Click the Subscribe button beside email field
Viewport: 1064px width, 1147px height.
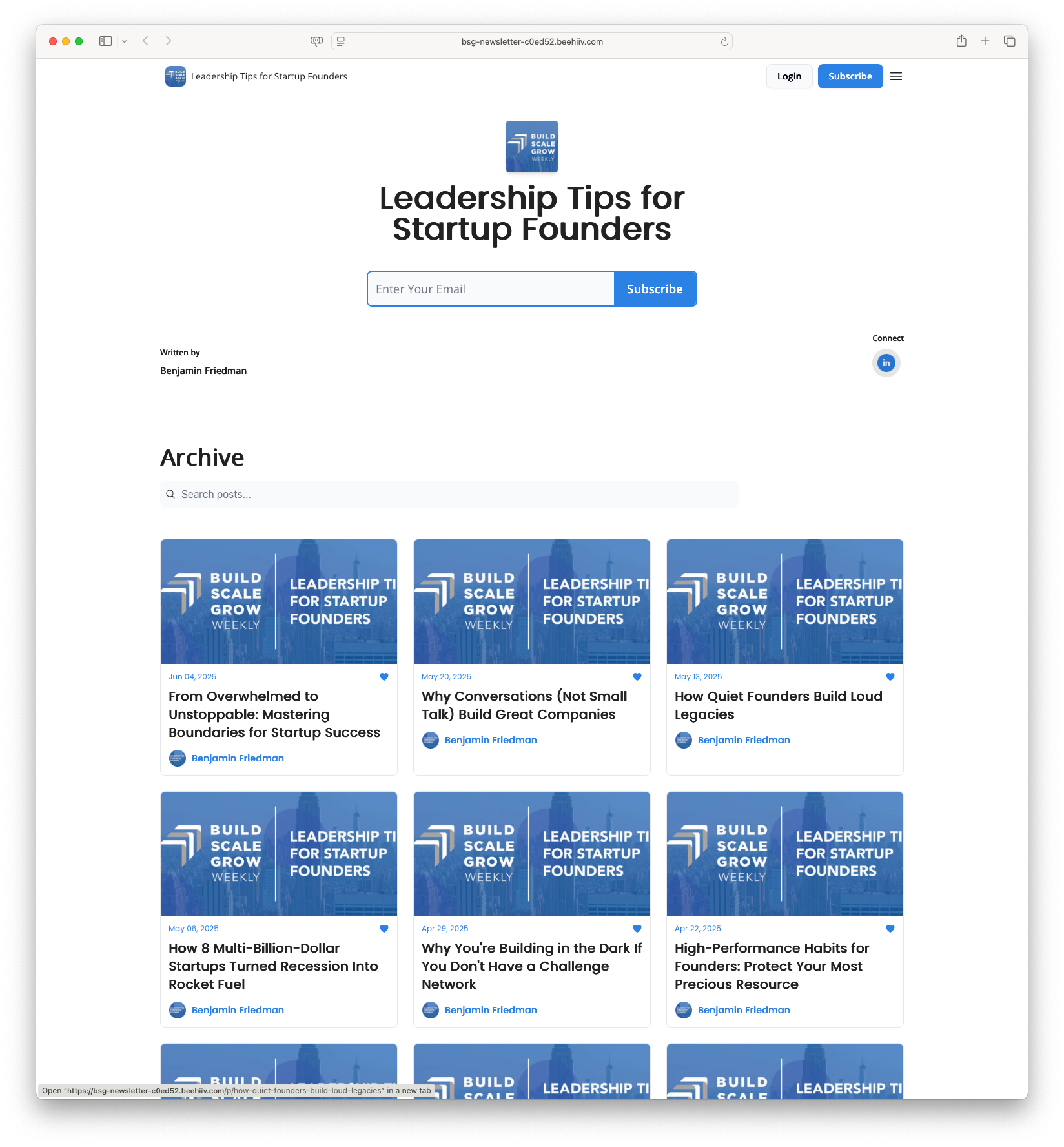click(655, 289)
